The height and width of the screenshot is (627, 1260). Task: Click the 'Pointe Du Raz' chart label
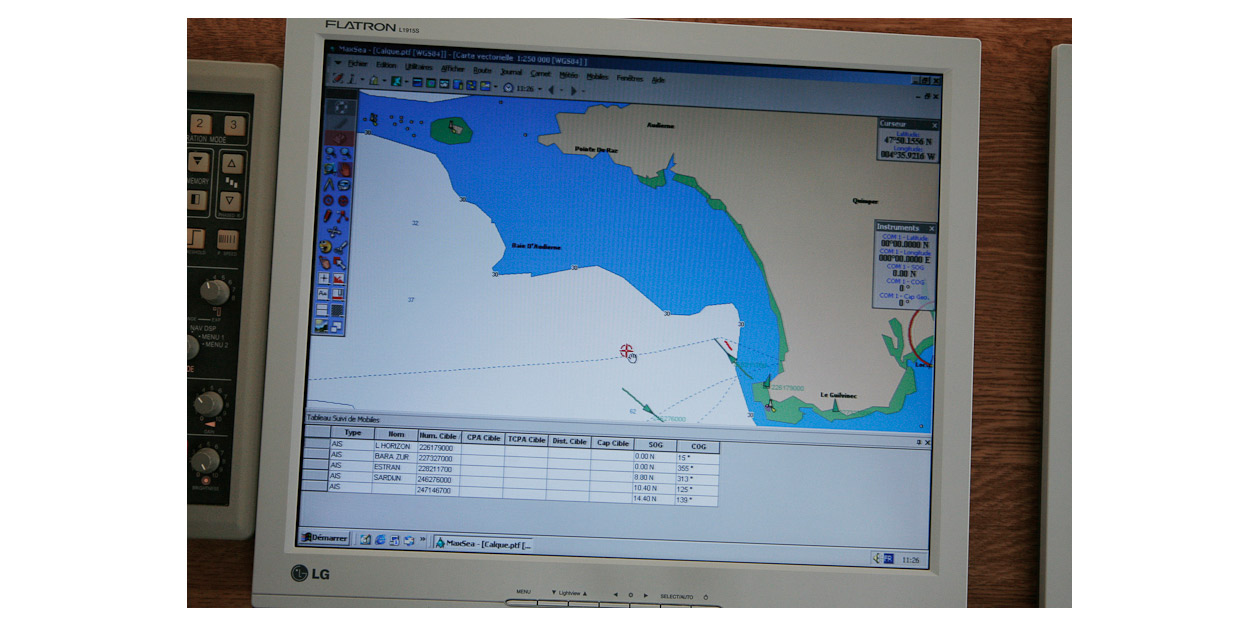tap(596, 149)
